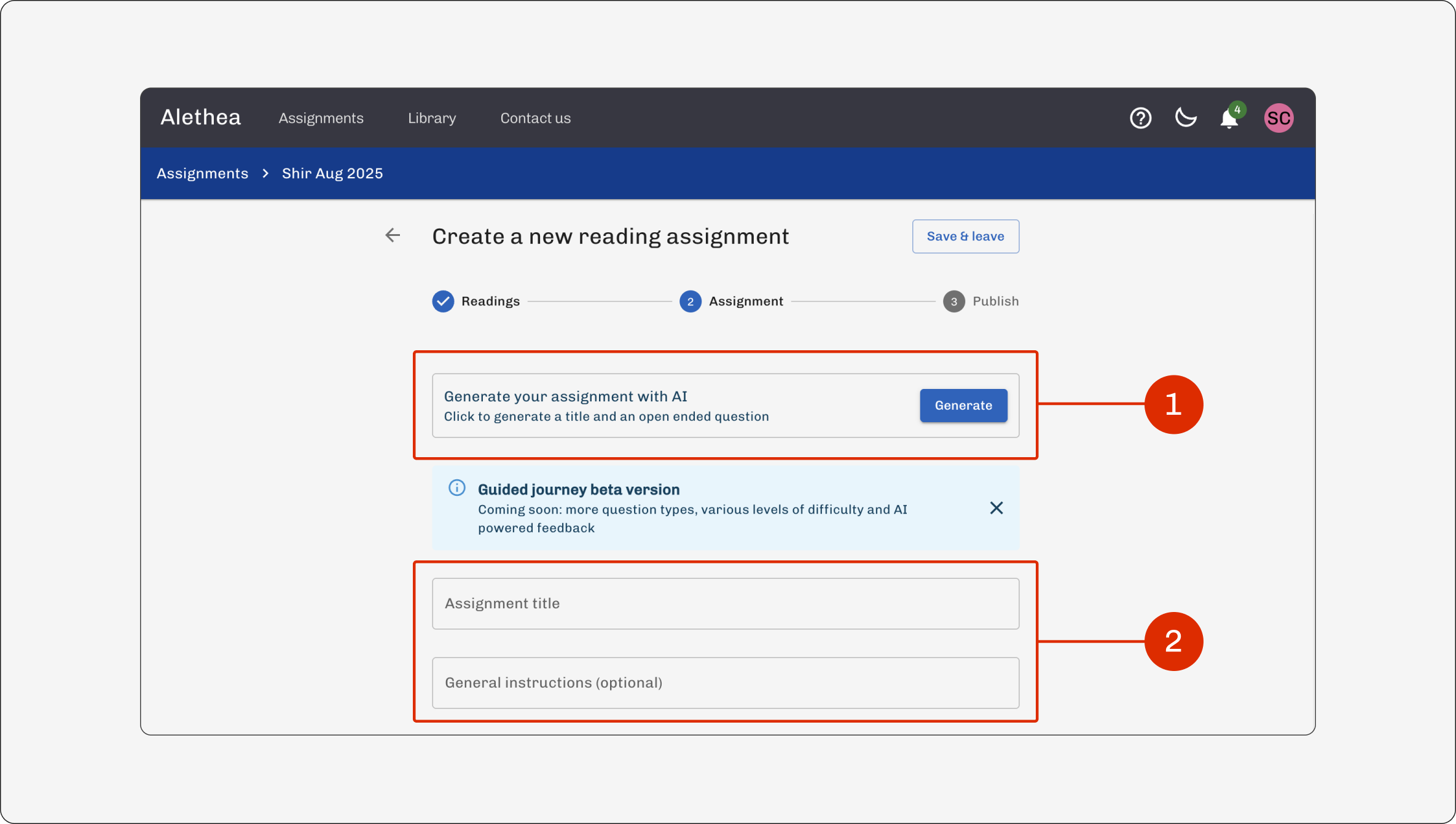Click the breadcrumb chevron separator
1456x824 pixels.
[265, 173]
